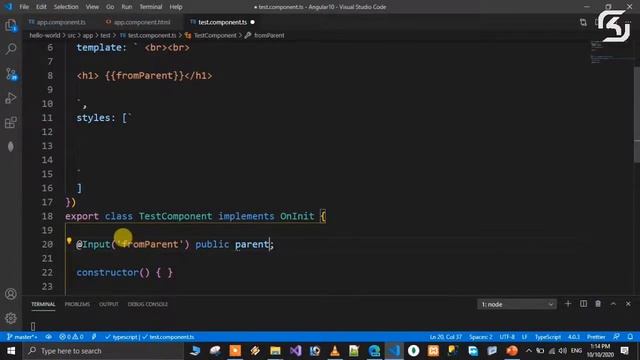The height and width of the screenshot is (360, 640).
Task: Open notifications bell in status bar
Action: tap(630, 337)
